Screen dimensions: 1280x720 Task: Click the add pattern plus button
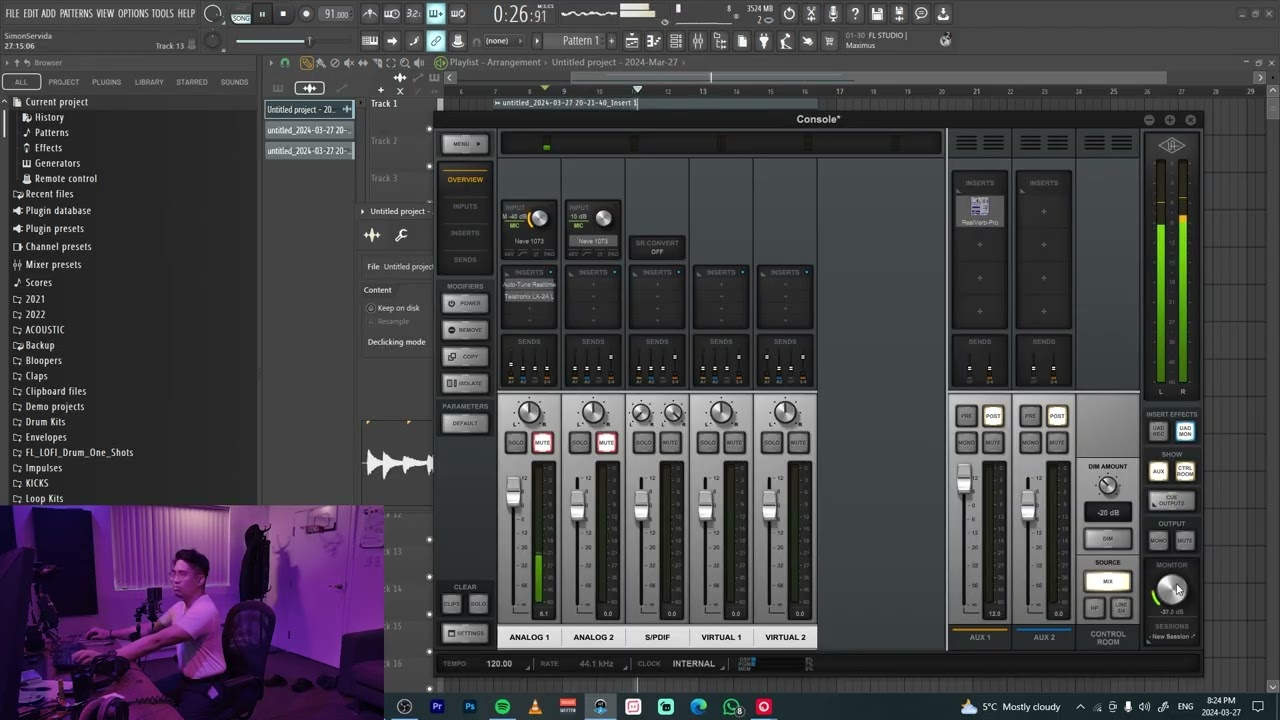coord(613,41)
